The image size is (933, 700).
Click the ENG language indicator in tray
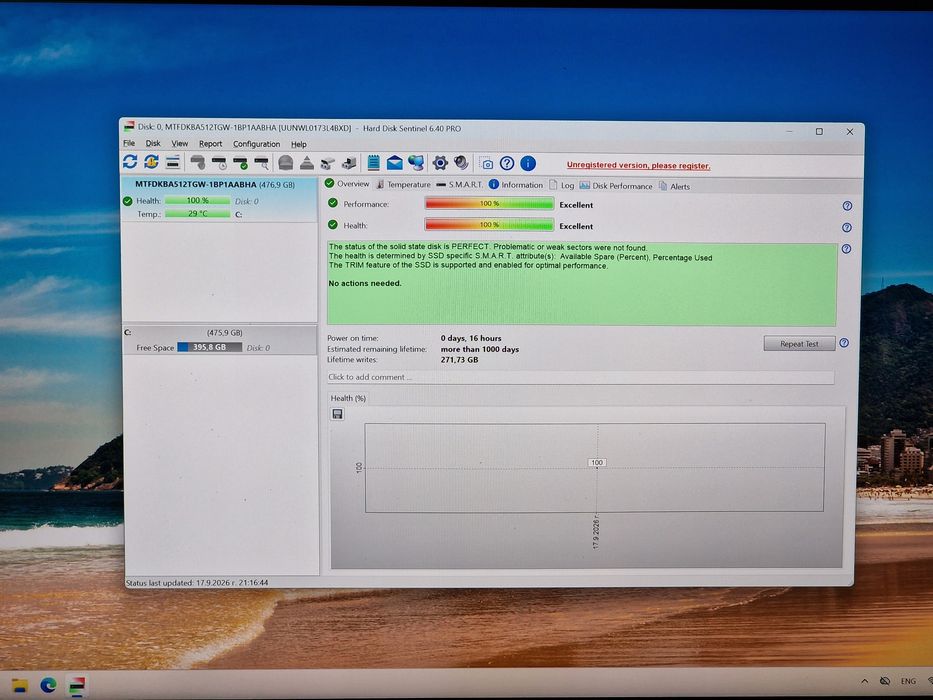click(908, 681)
